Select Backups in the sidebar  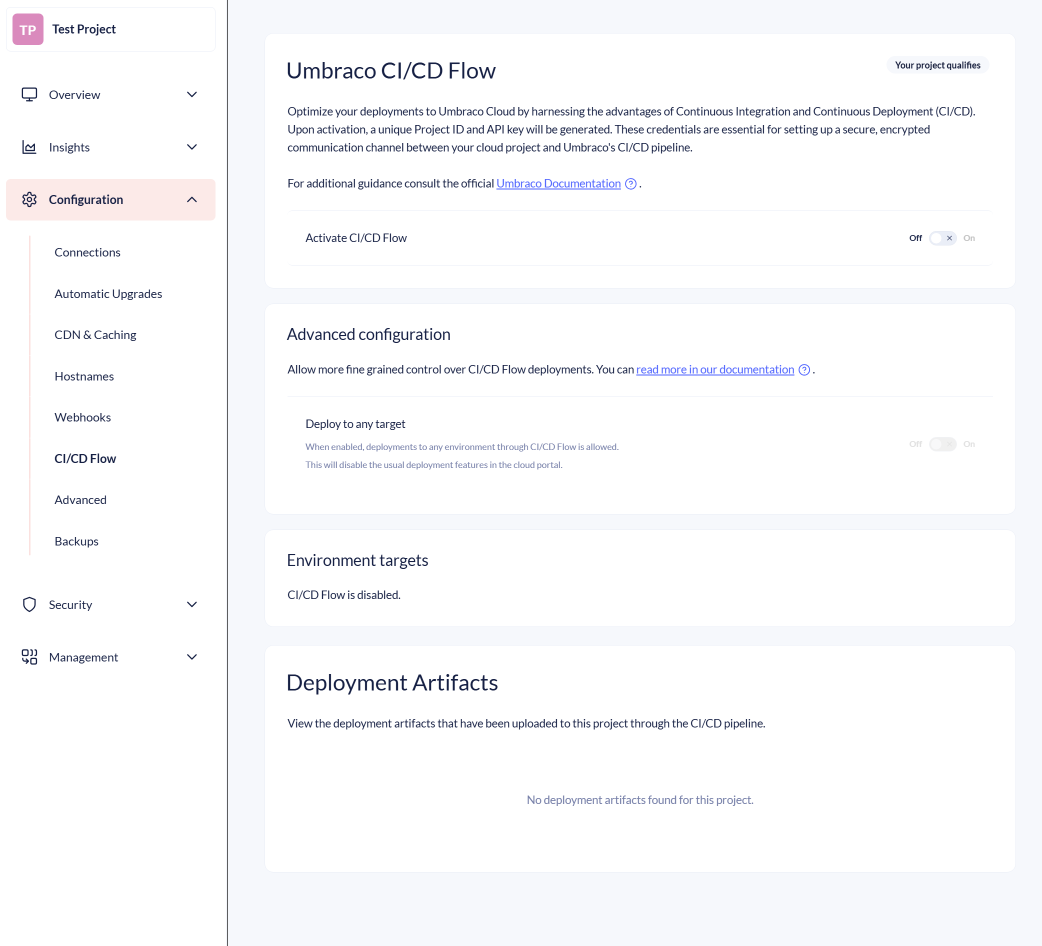pyautogui.click(x=76, y=541)
